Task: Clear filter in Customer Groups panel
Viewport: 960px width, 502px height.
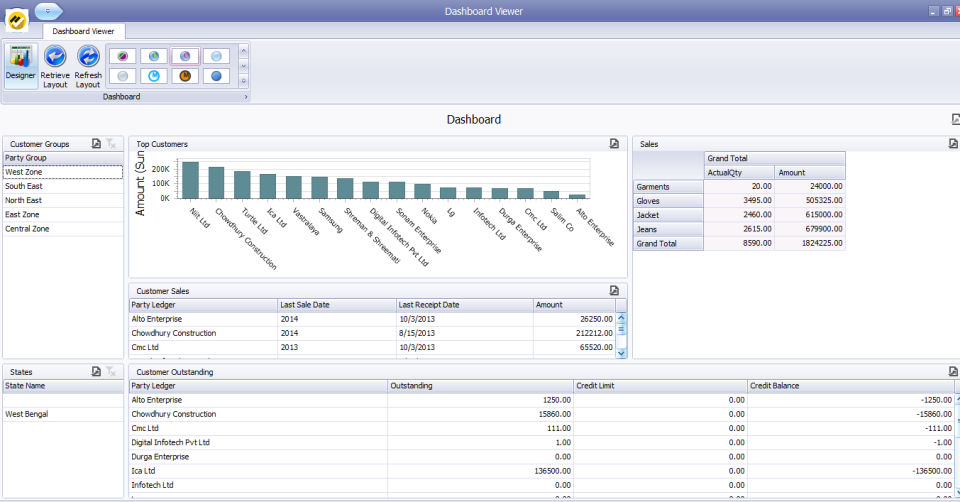Action: (x=112, y=144)
